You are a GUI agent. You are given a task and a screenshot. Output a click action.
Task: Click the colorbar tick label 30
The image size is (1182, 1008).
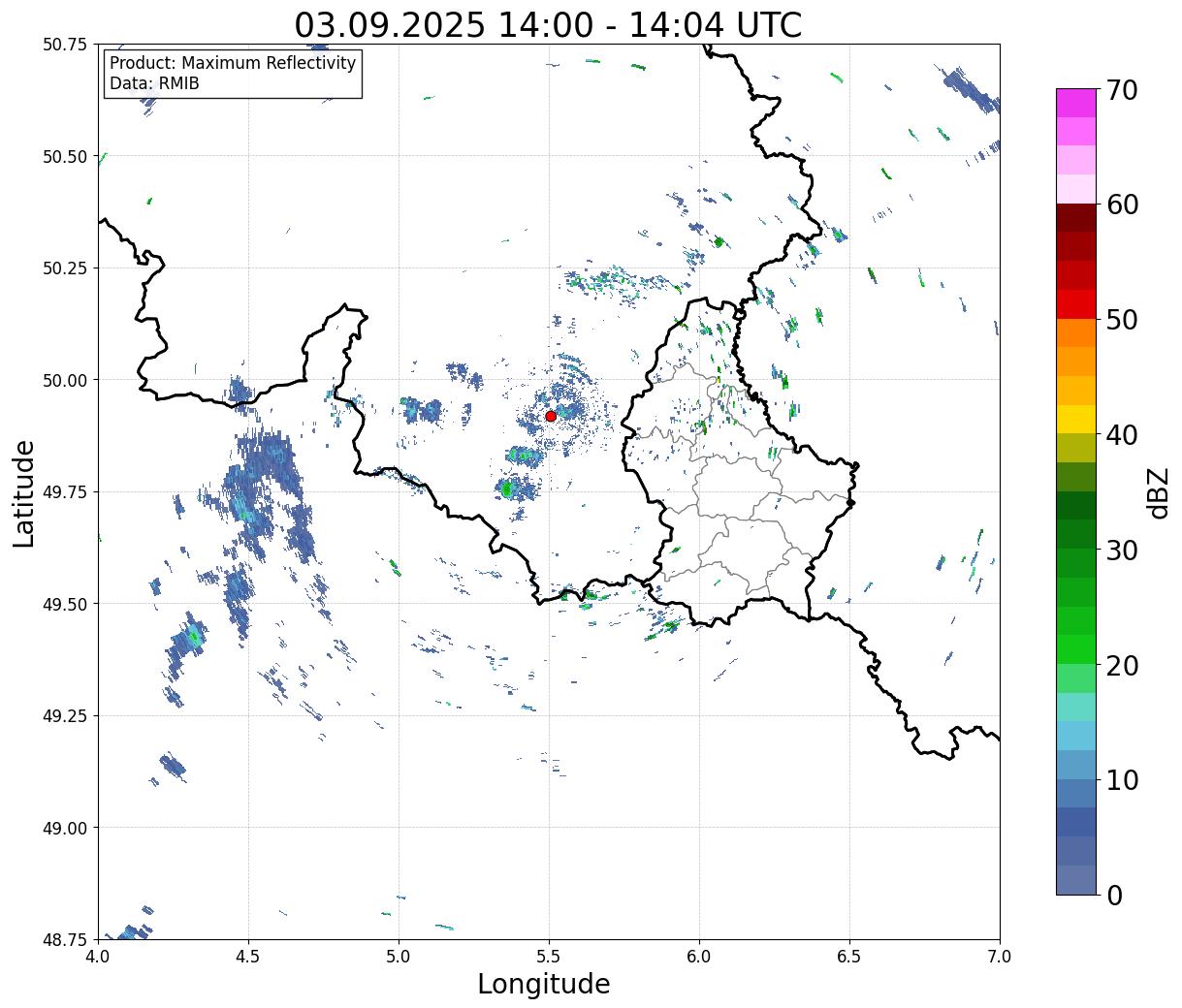(1121, 551)
